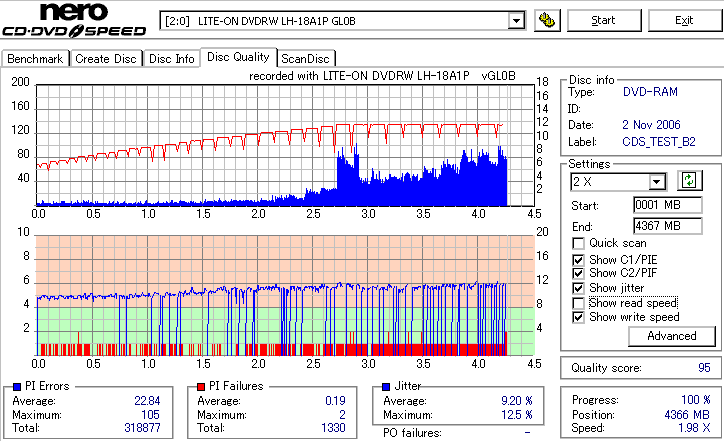Screen dimensions: 724x441
Task: Click the disc type DVD-RAM text
Action: click(650, 92)
